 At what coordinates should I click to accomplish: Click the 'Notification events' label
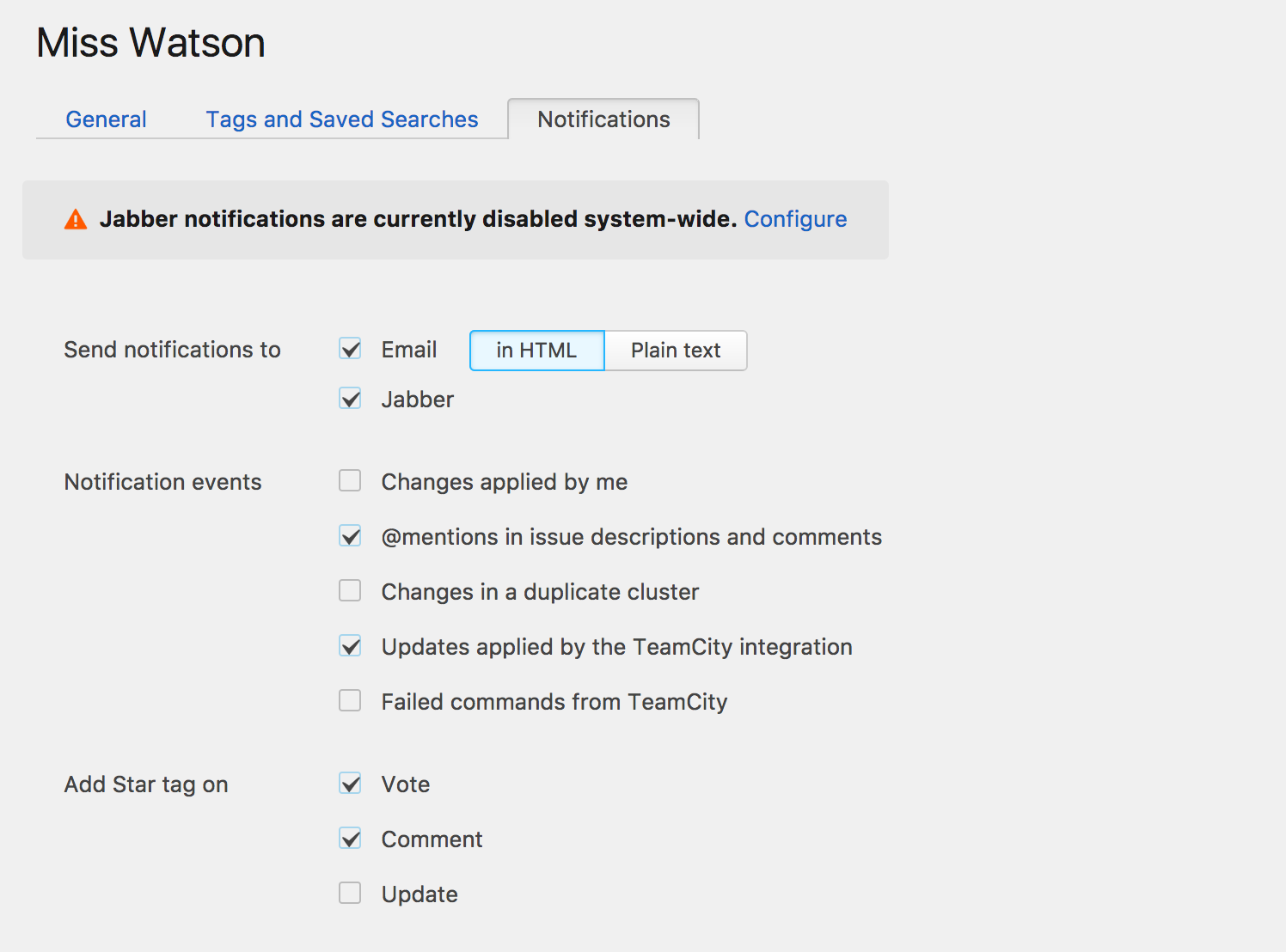162,482
